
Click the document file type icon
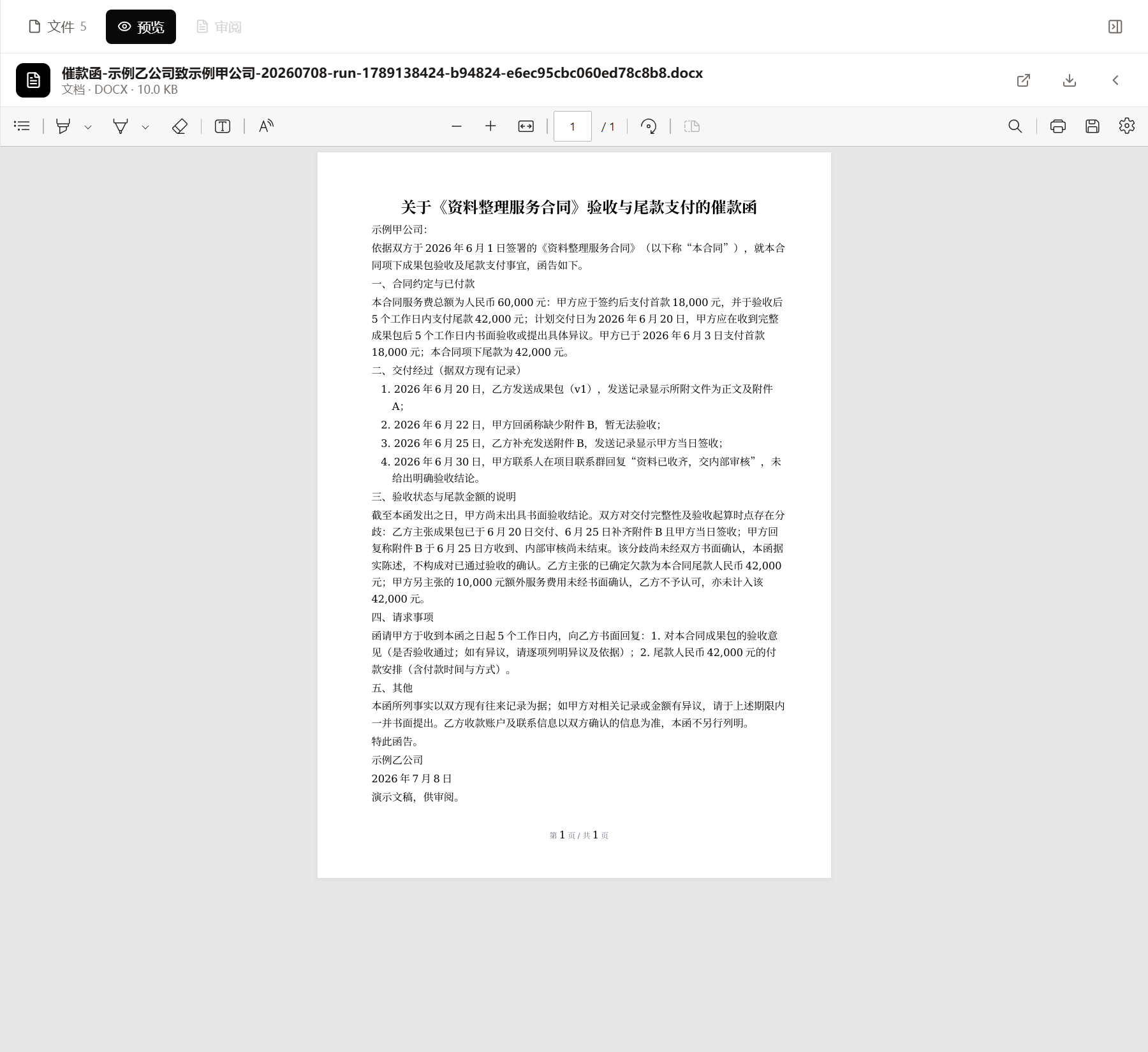click(x=33, y=80)
